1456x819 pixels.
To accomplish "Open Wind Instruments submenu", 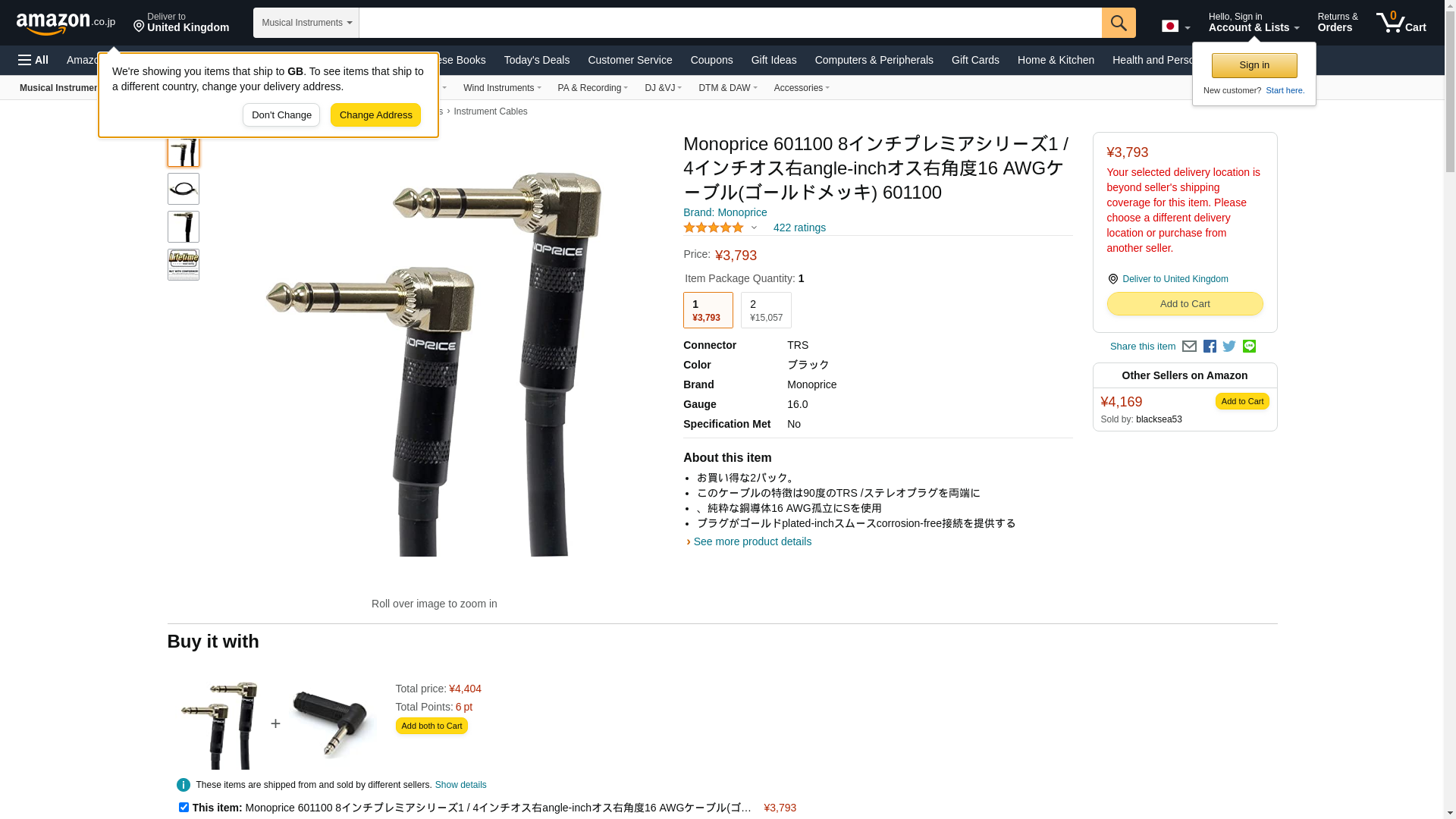I will (502, 88).
